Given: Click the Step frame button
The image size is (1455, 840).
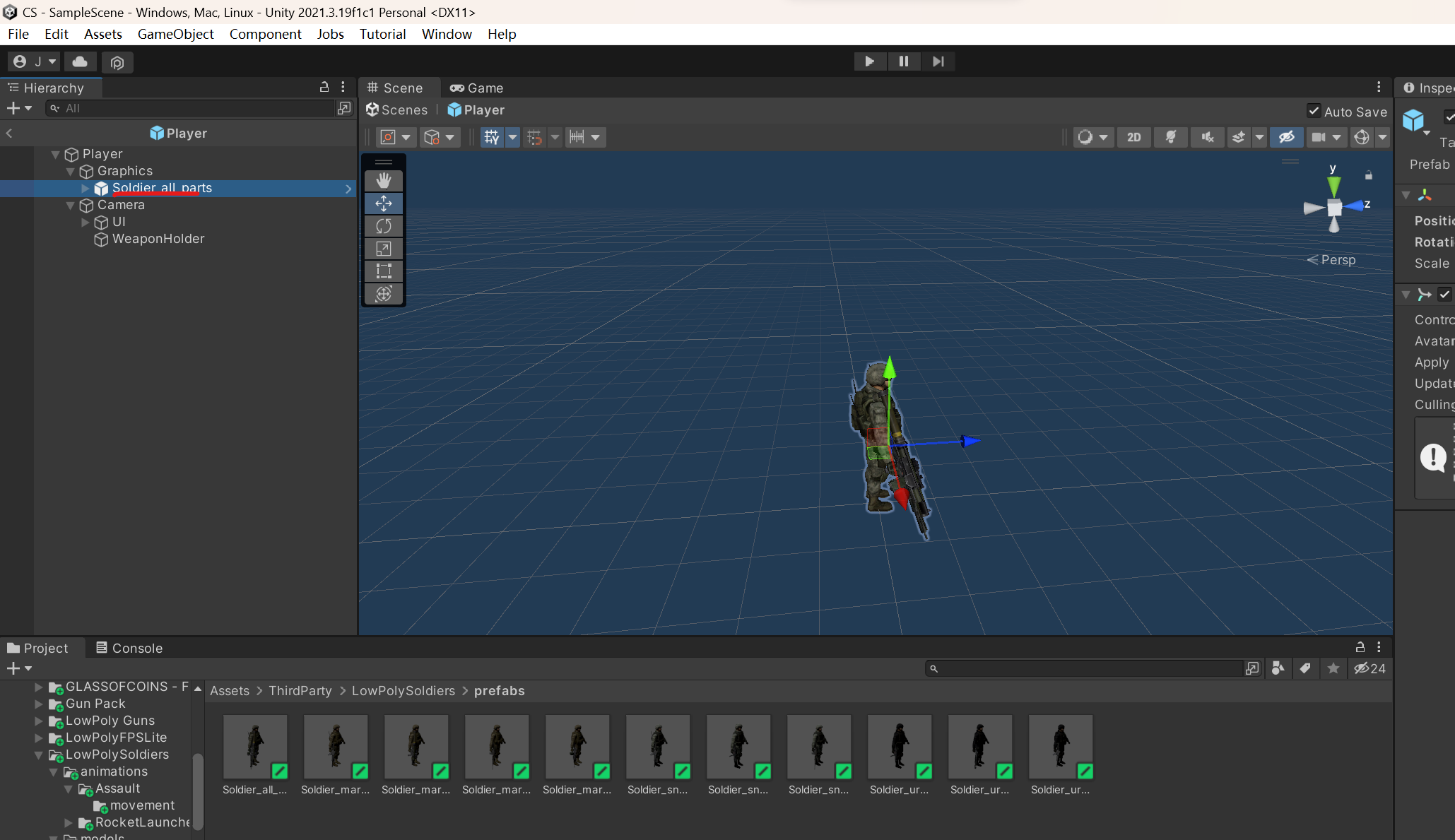Looking at the screenshot, I should click(938, 61).
